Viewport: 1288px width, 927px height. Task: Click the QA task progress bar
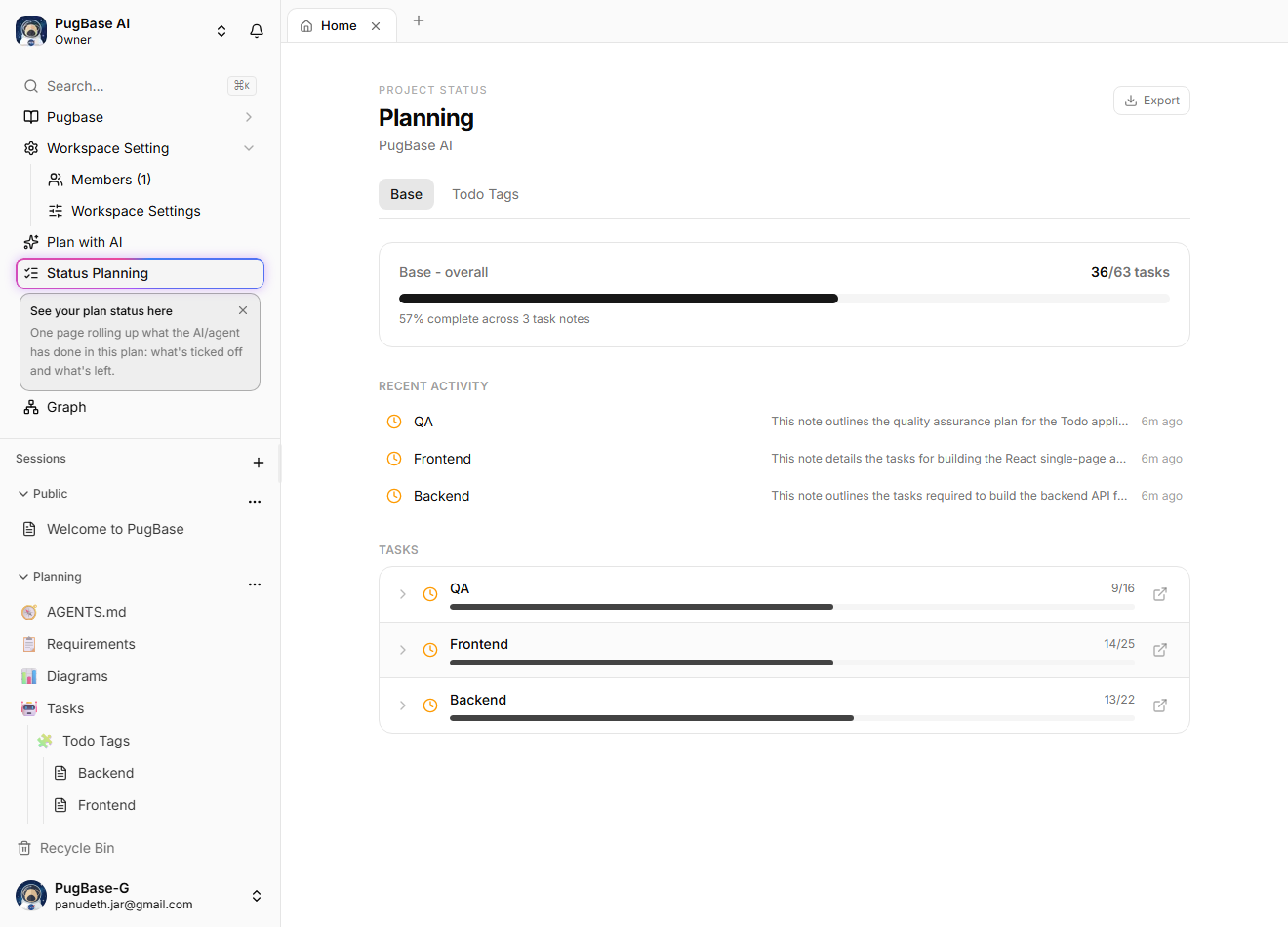click(792, 607)
